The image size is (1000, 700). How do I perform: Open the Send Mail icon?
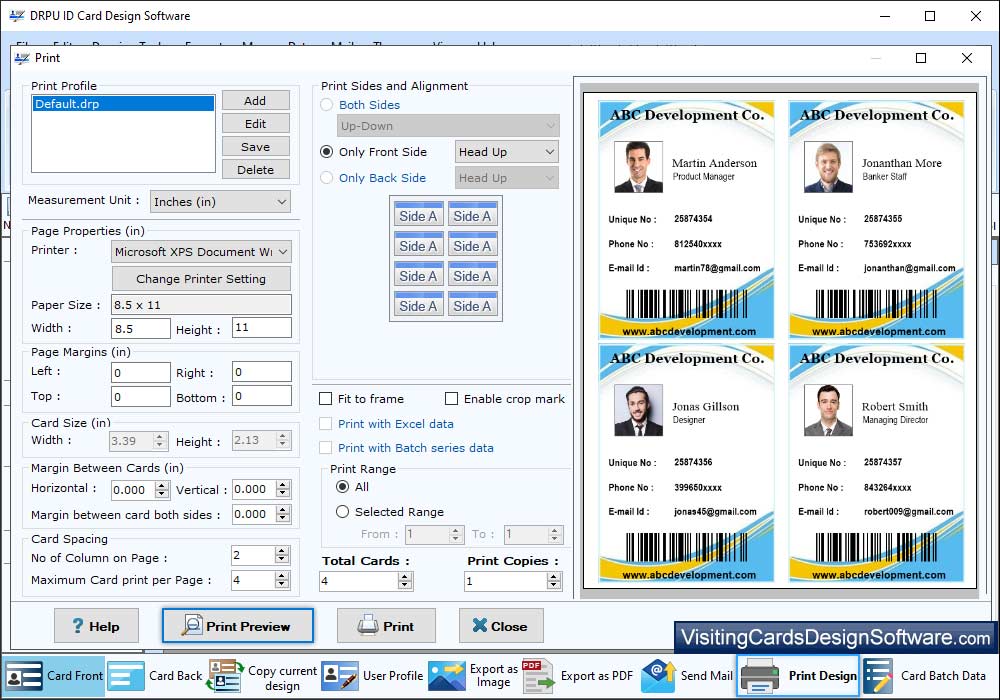[658, 676]
